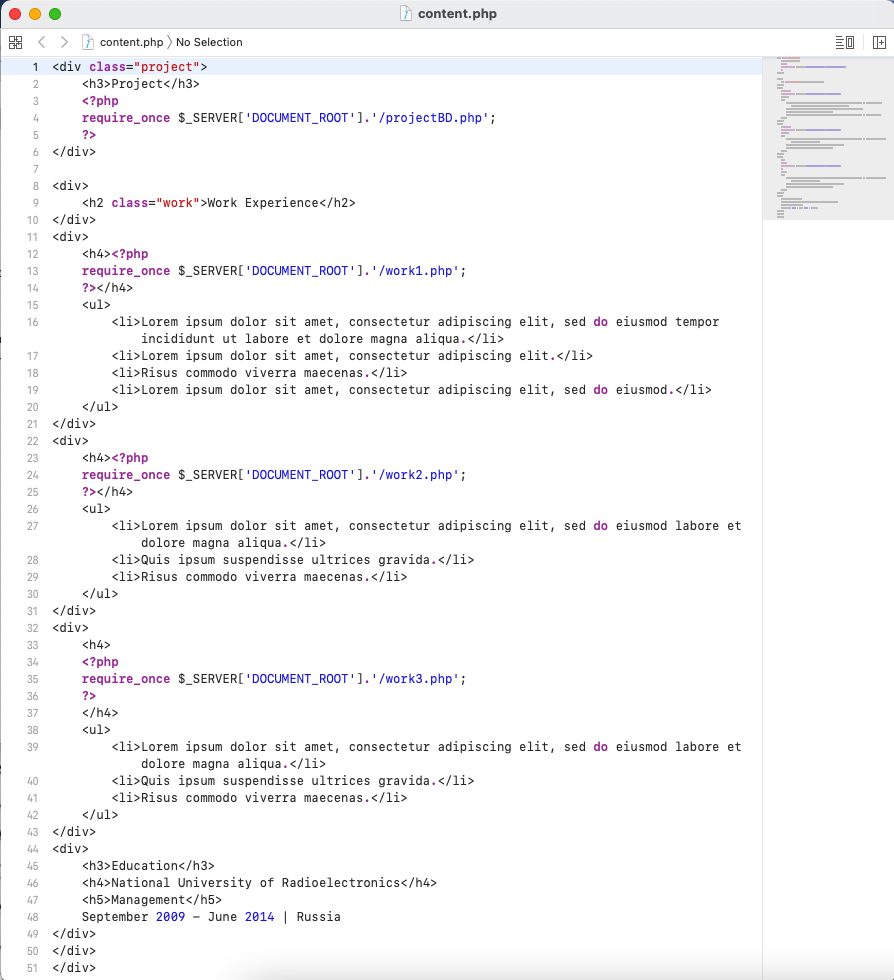Click line number 32 in the gutter

33,628
